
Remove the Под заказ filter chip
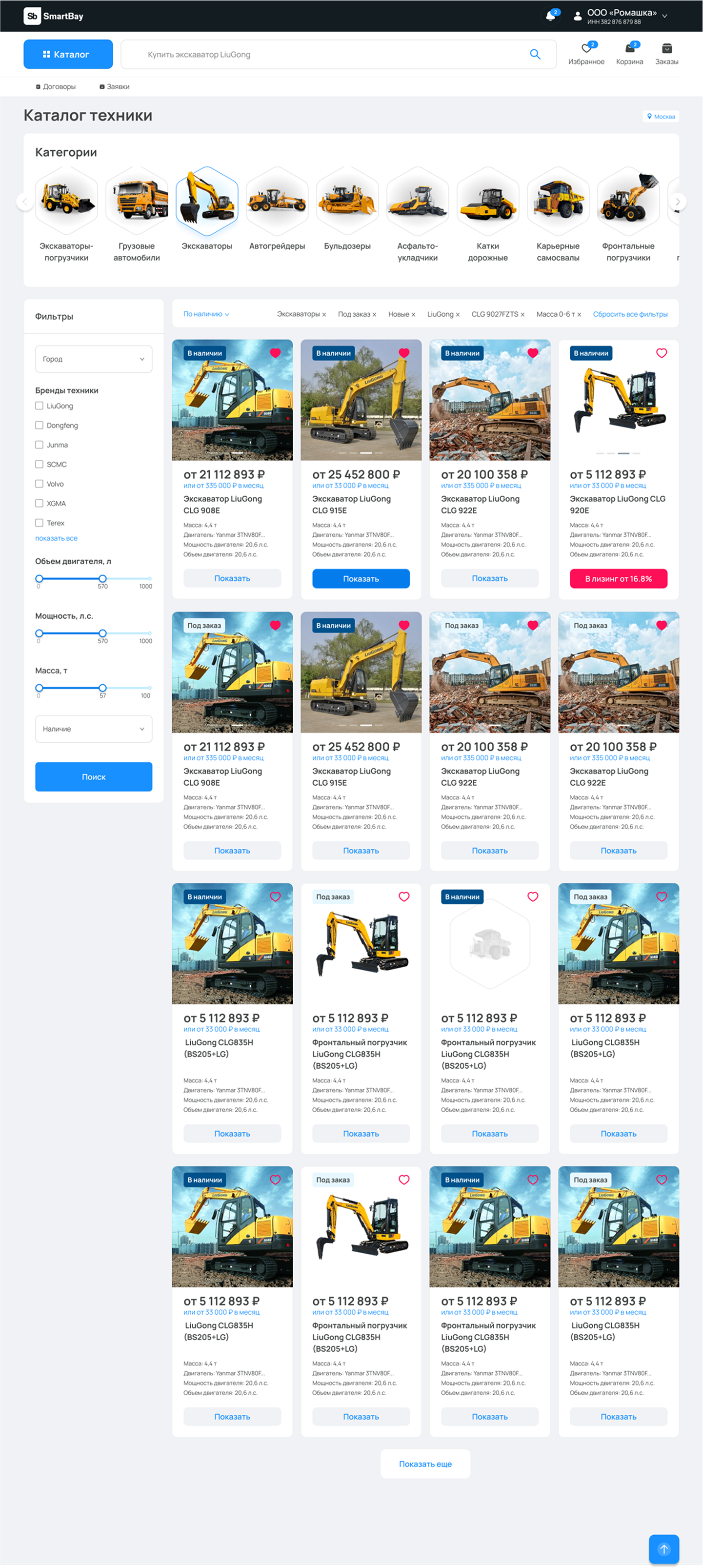[374, 315]
